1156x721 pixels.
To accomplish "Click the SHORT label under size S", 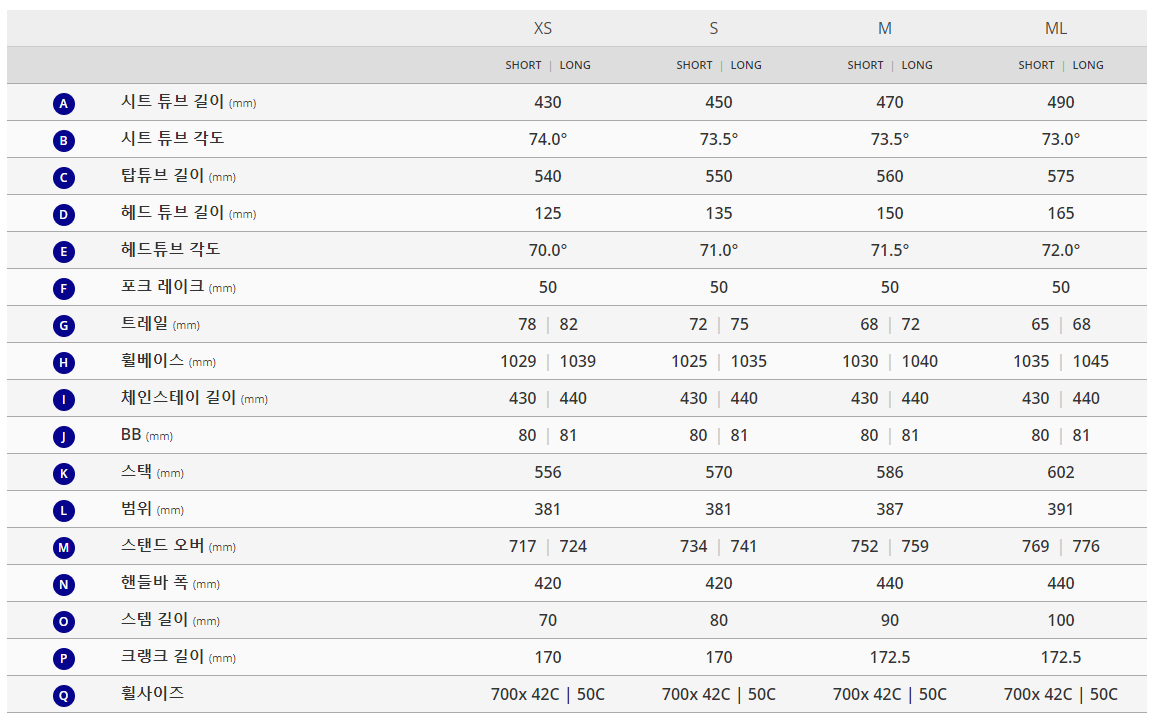I will [x=694, y=65].
